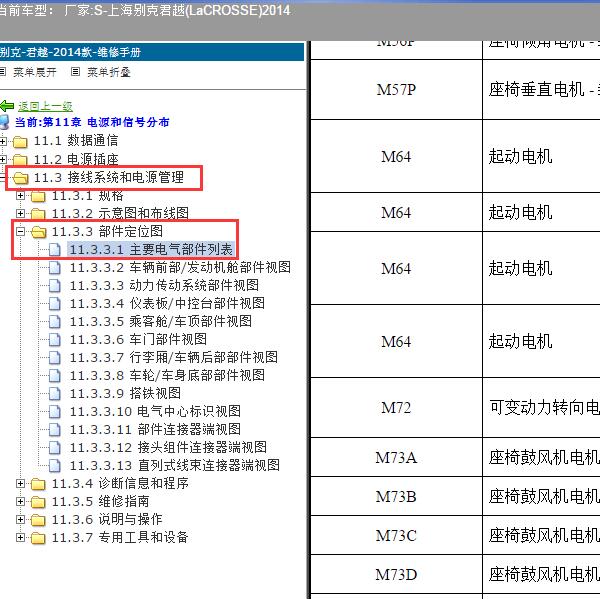Click the page icon for 11.3.3.8 车轮/车身底部部件视图
Viewport: 600px width, 599px height.
click(x=55, y=375)
